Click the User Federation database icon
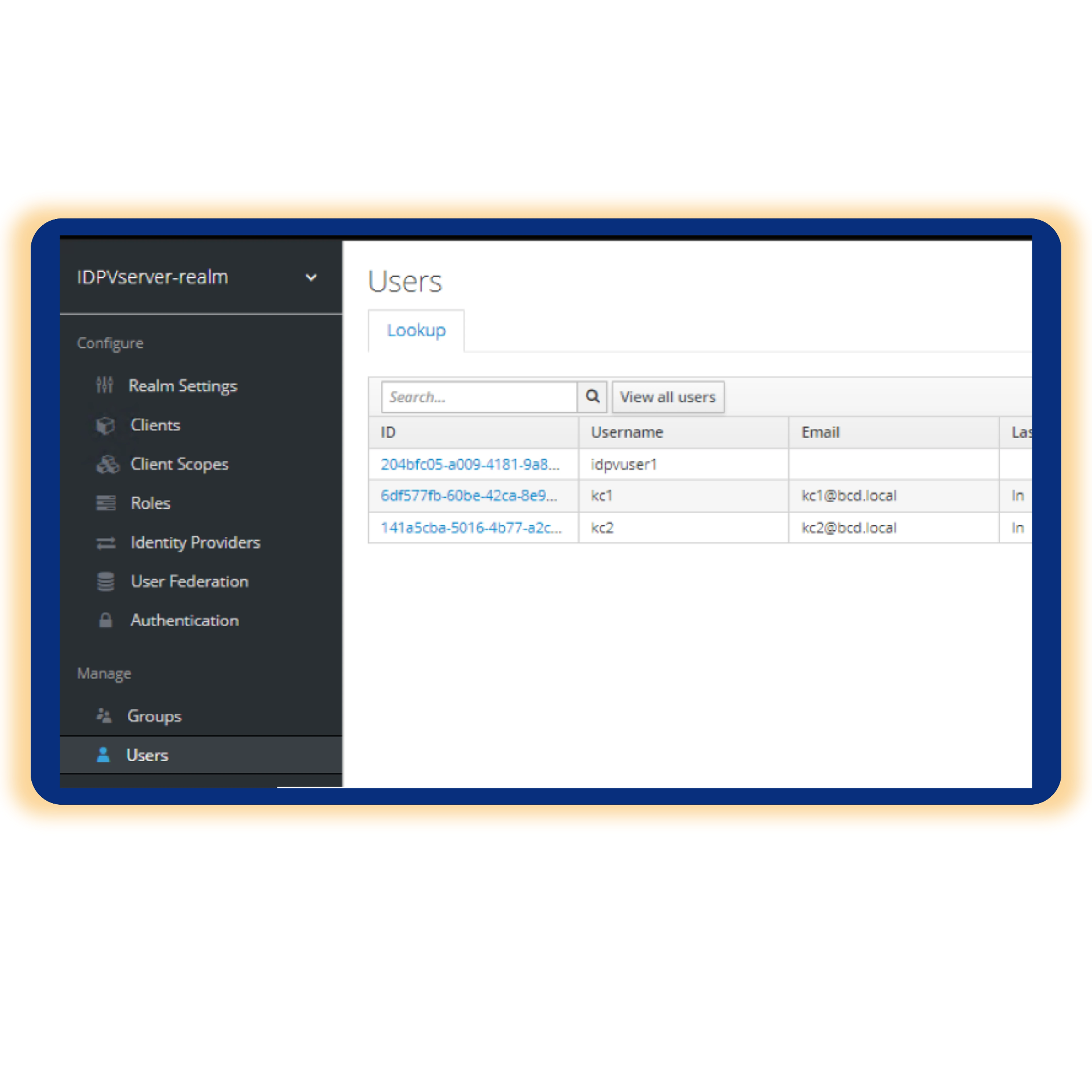Screen dimensions: 1092x1092 106,581
